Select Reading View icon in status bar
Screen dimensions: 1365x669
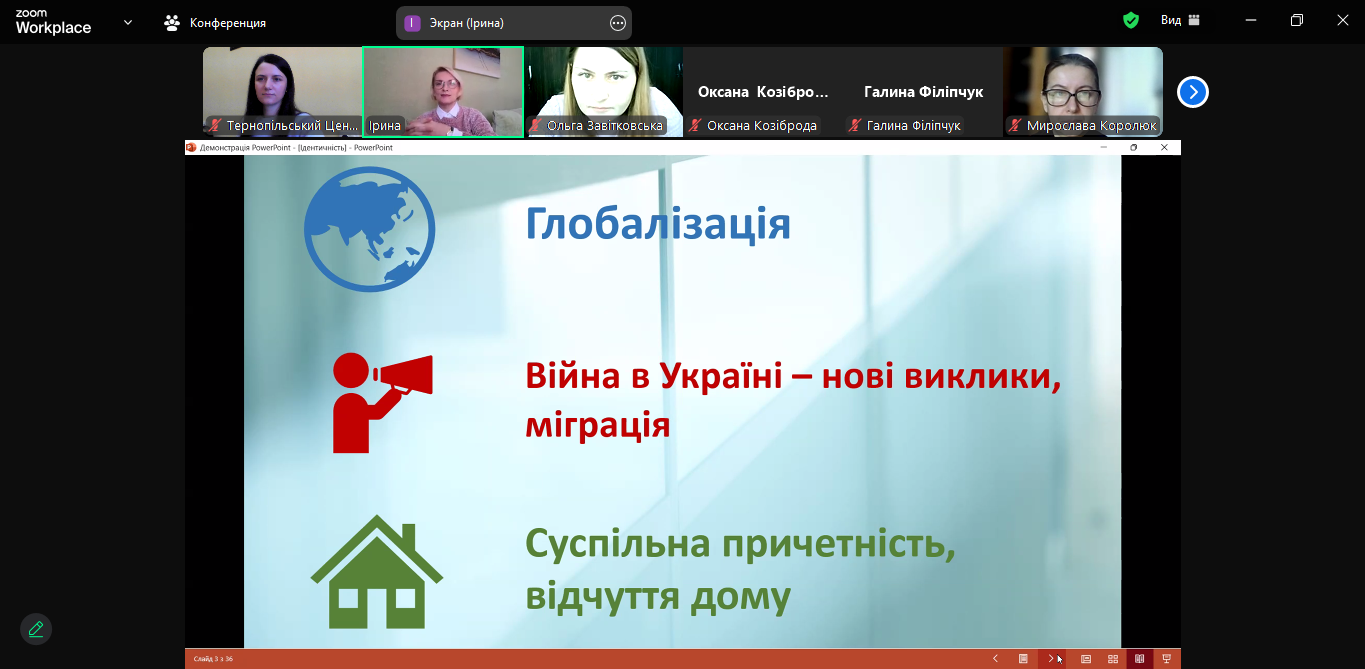(1139, 659)
